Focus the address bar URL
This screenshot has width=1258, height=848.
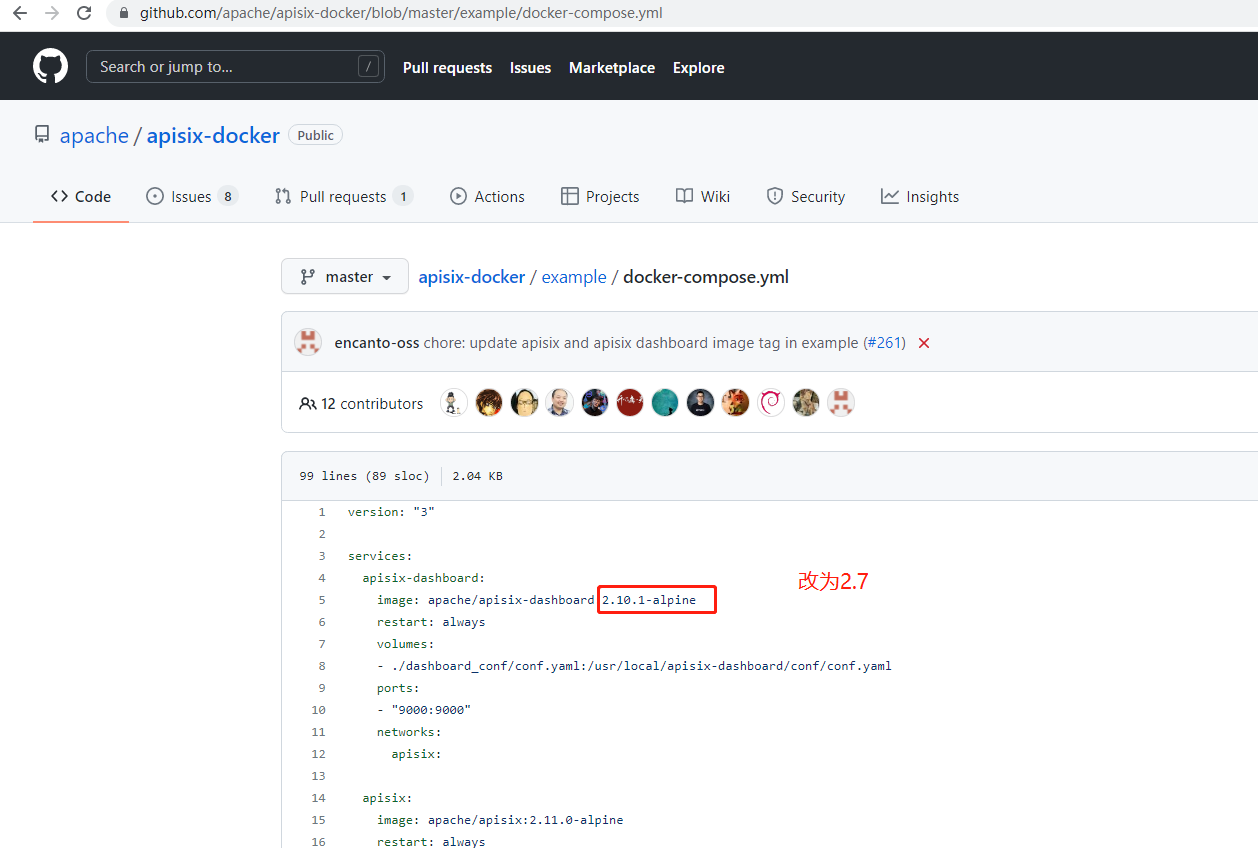[x=400, y=14]
